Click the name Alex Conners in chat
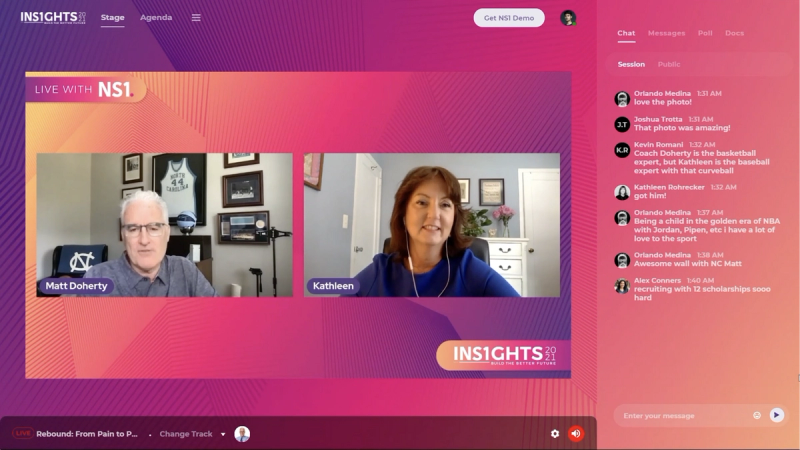The image size is (800, 450). 657,280
